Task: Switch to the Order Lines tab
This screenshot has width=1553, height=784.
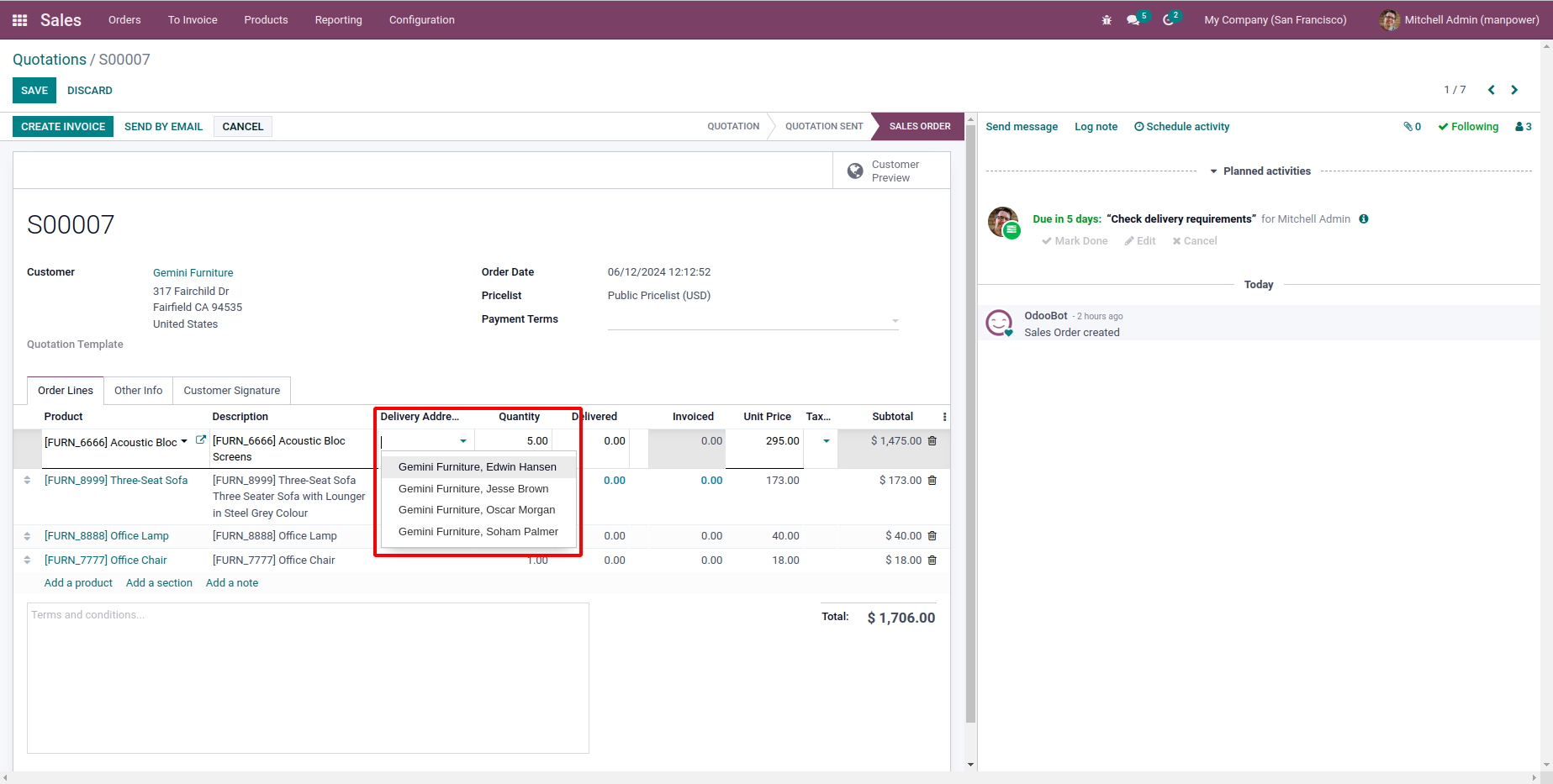Action: click(66, 391)
